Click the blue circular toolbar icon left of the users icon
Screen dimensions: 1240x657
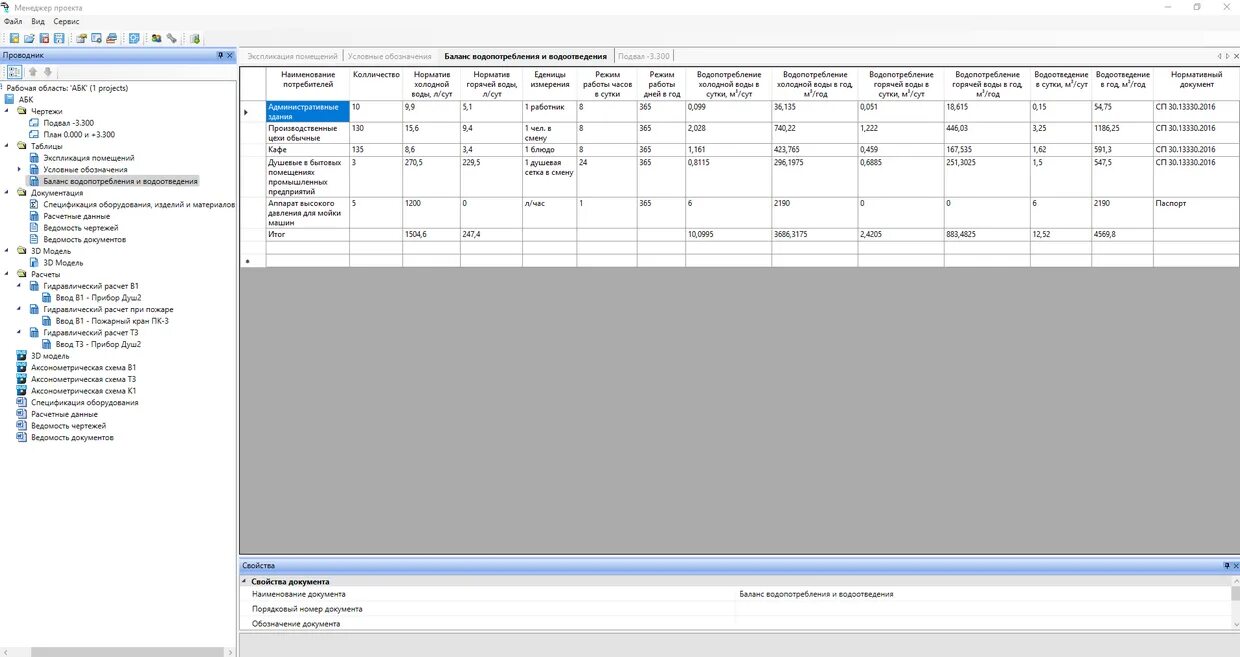[x=134, y=39]
